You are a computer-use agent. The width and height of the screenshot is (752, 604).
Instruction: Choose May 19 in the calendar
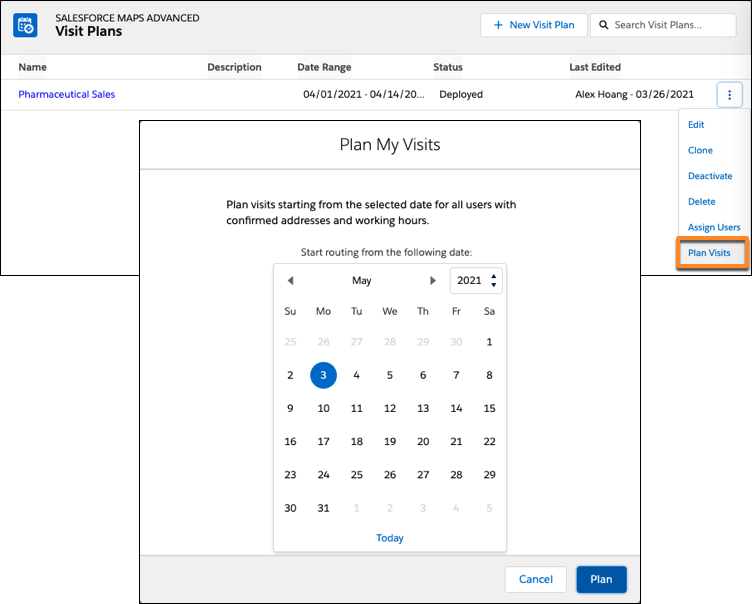click(x=390, y=441)
